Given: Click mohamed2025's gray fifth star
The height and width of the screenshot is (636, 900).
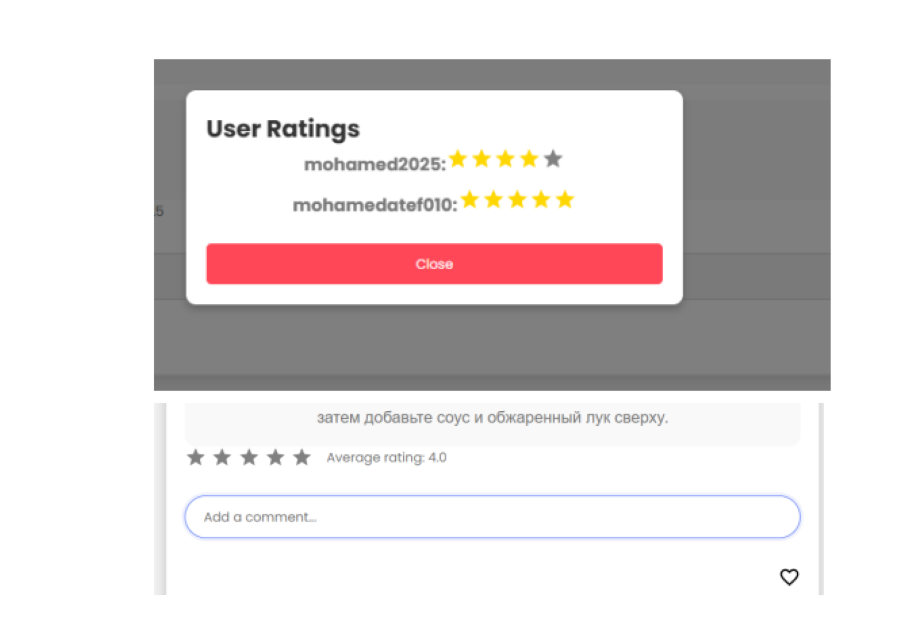Looking at the screenshot, I should click(553, 159).
